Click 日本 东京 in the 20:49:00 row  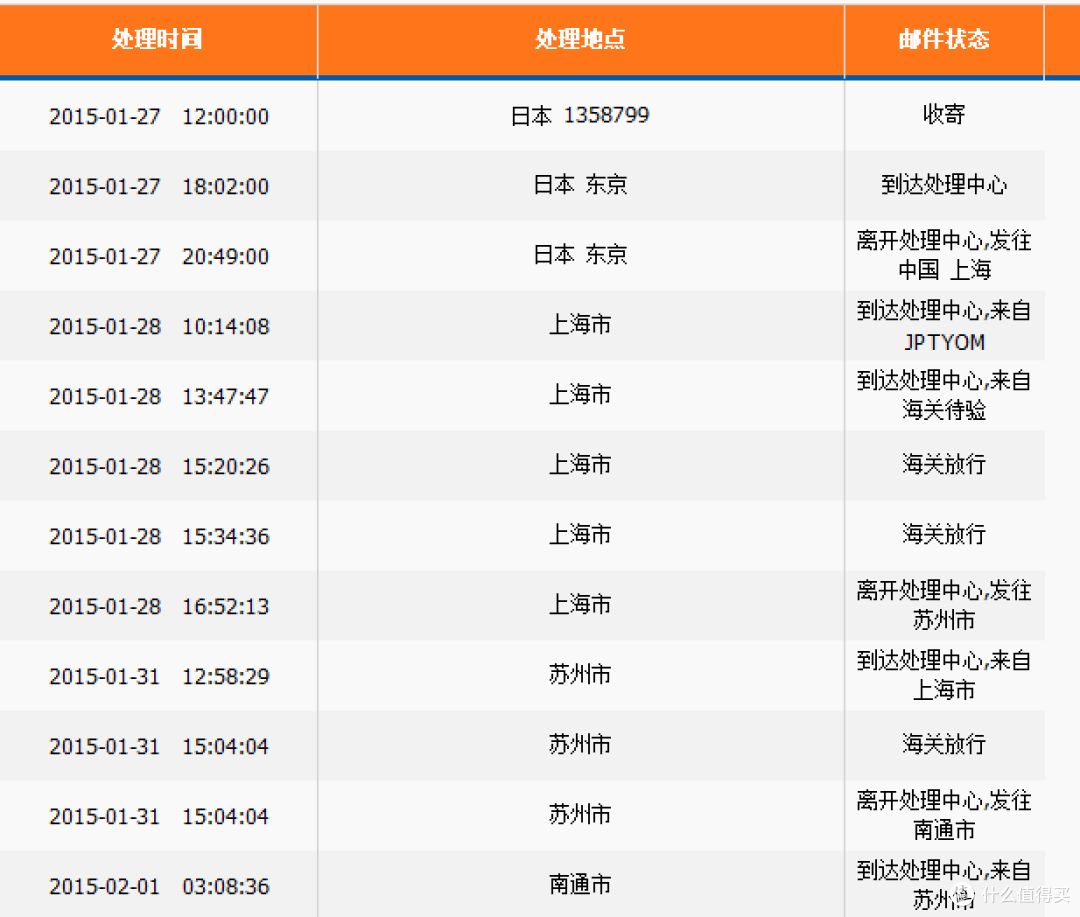[581, 255]
